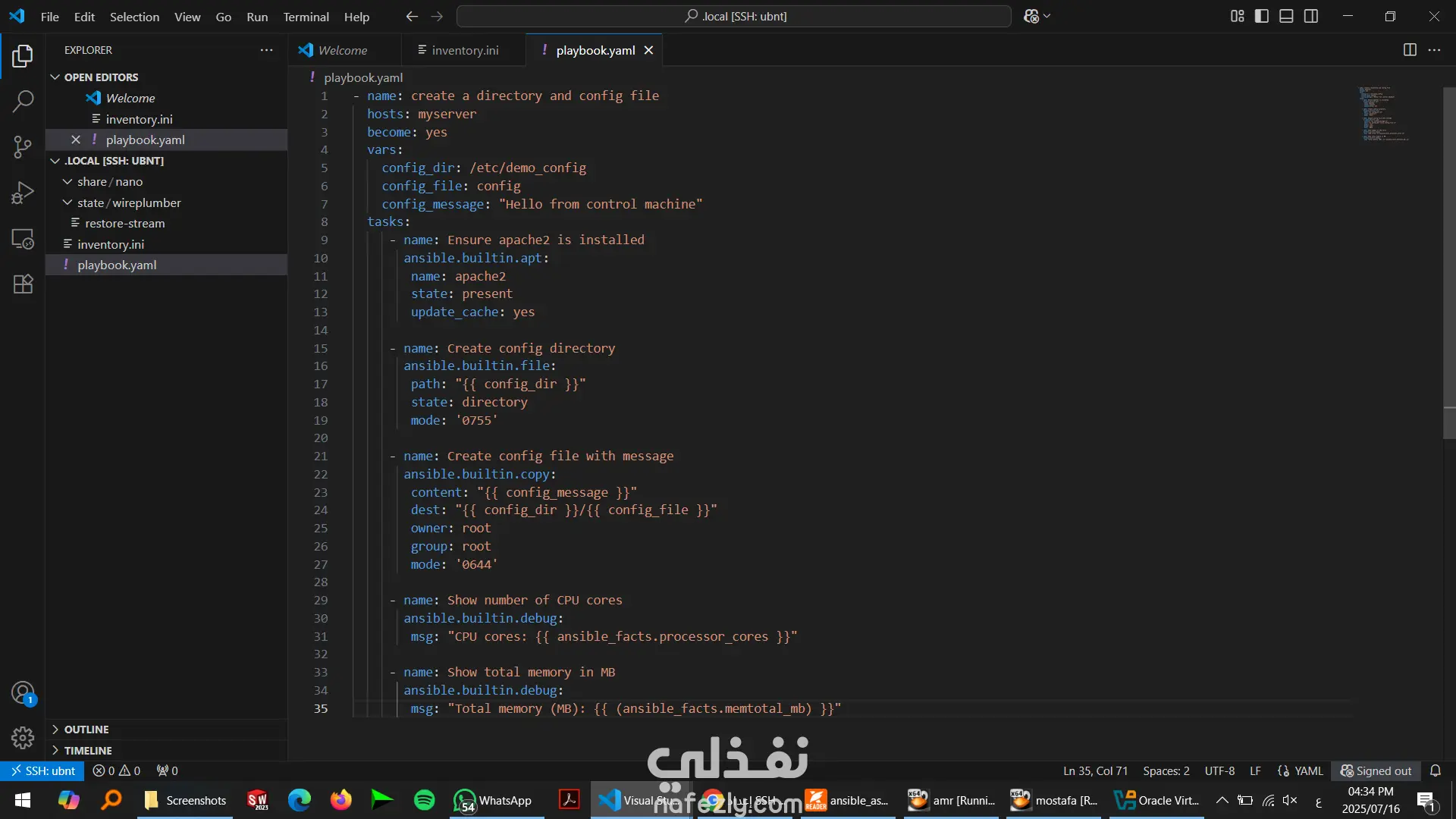Open the Search view in activity bar
The width and height of the screenshot is (1456, 819).
[23, 101]
